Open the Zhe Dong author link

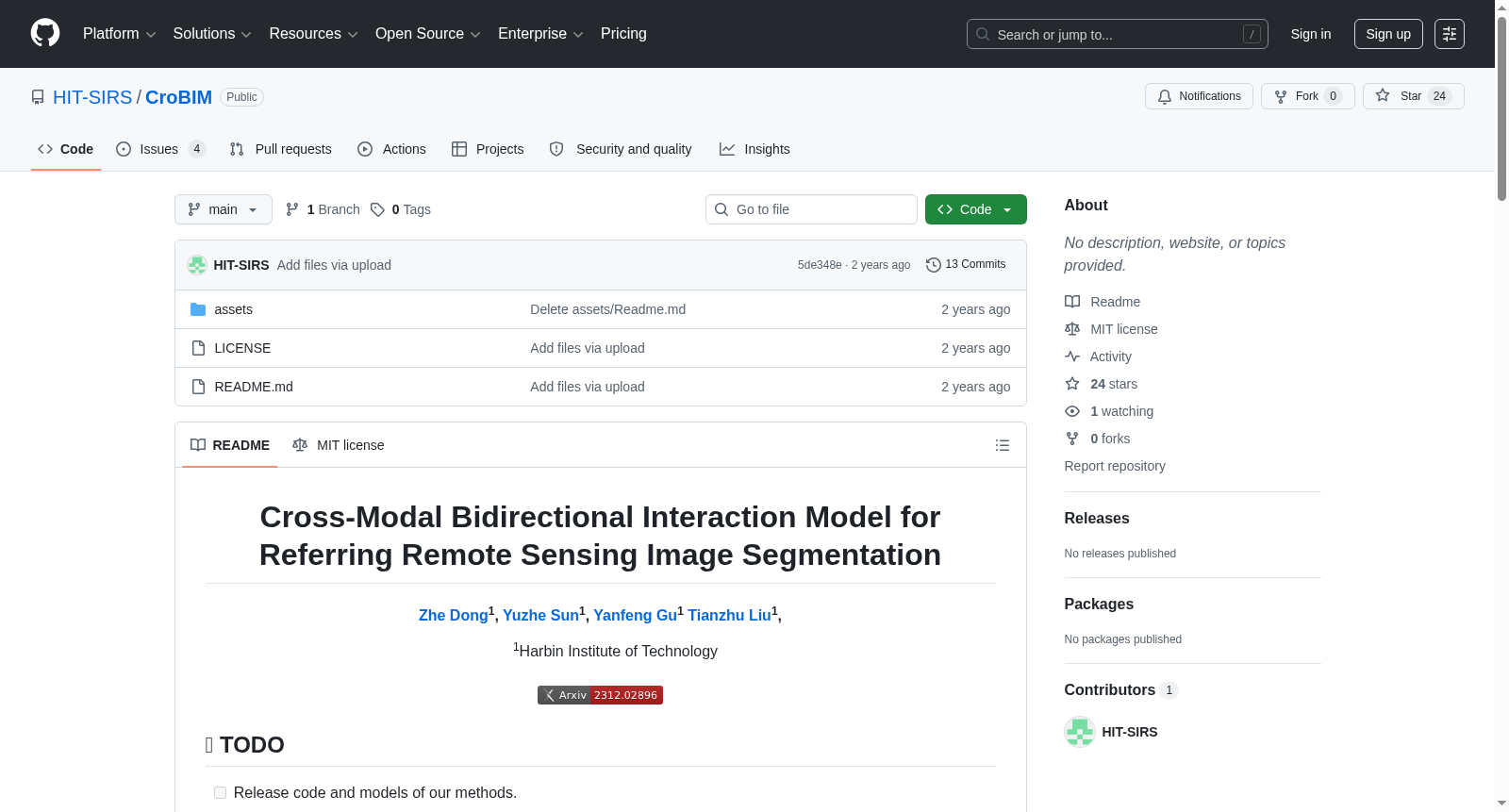click(x=454, y=615)
